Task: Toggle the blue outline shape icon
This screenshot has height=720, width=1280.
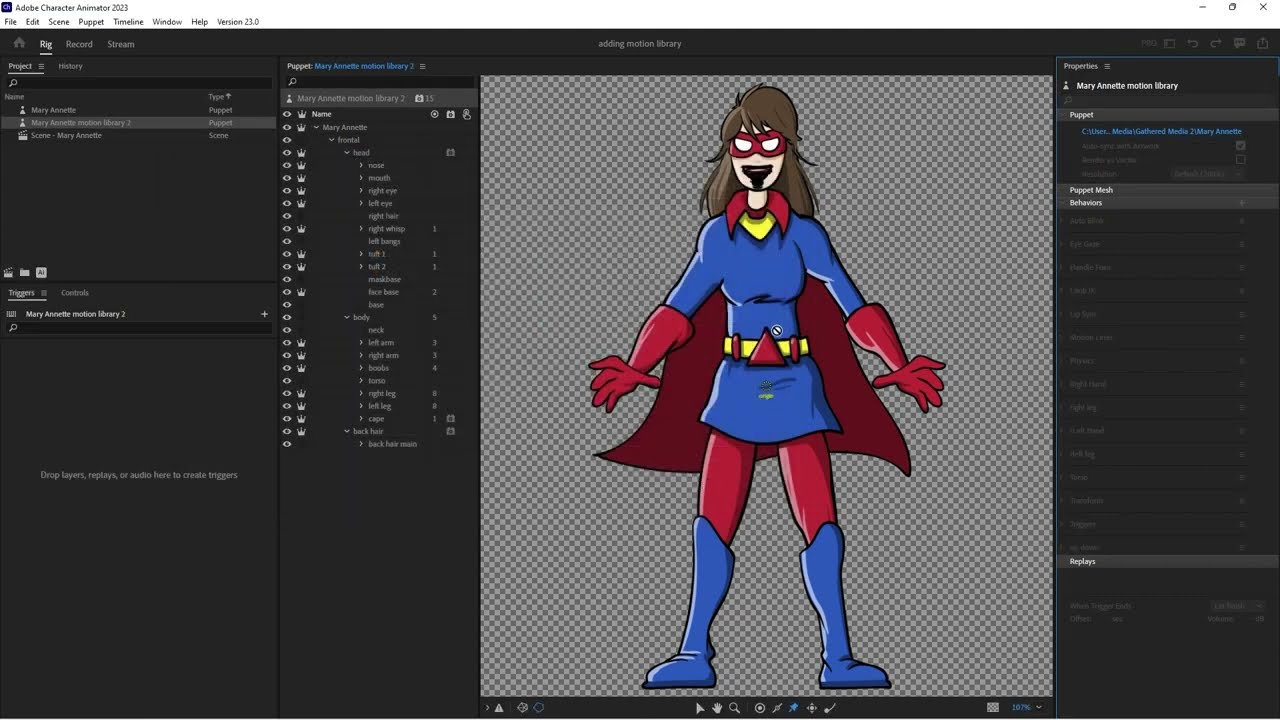Action: tap(538, 707)
